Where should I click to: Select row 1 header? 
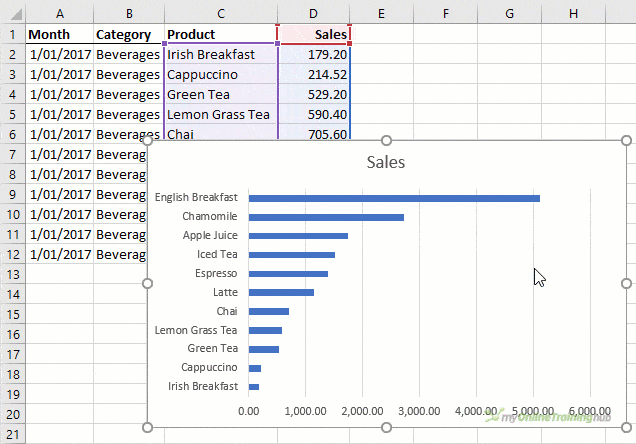click(x=13, y=34)
